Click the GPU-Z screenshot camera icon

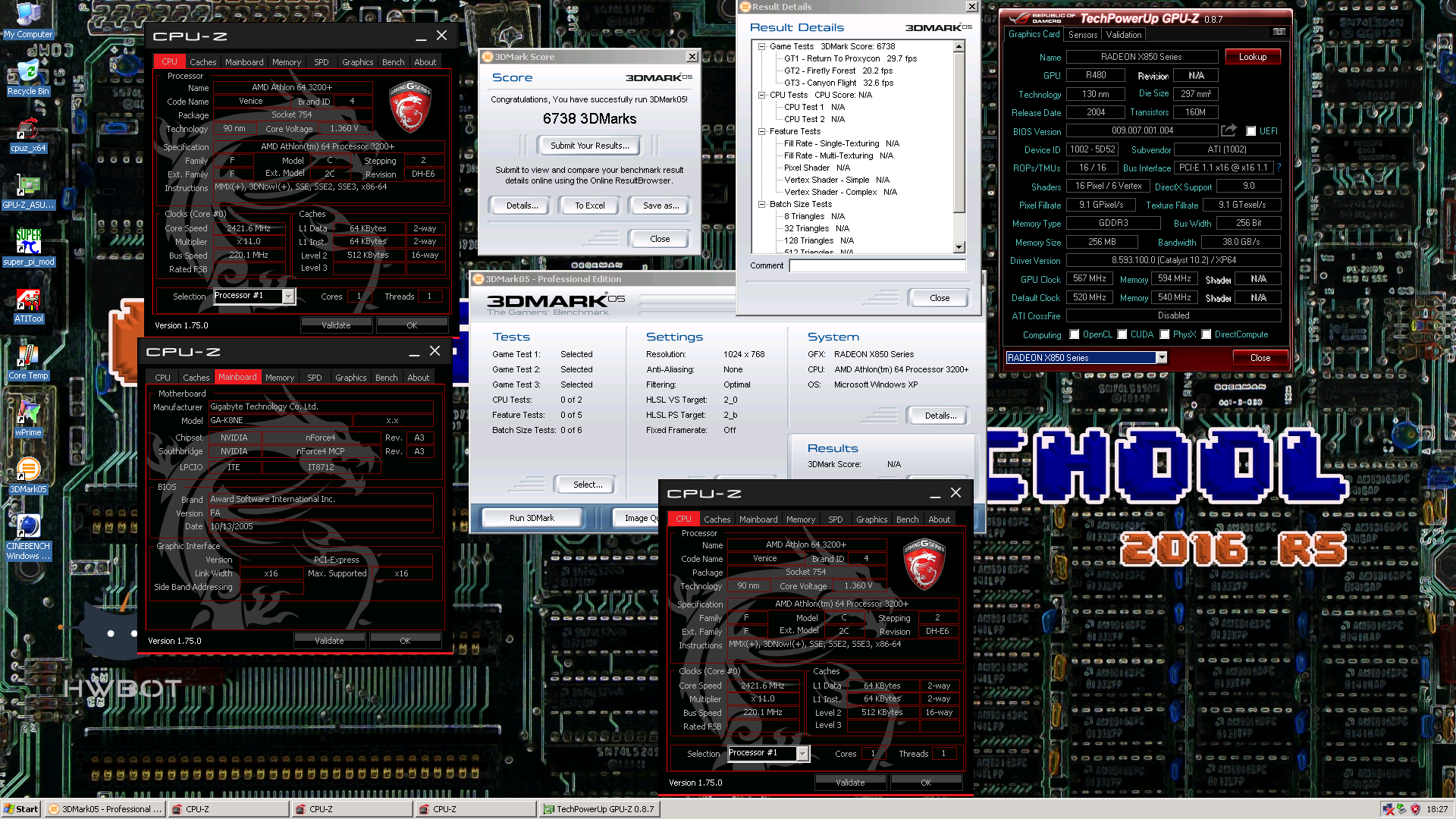pos(1279,32)
